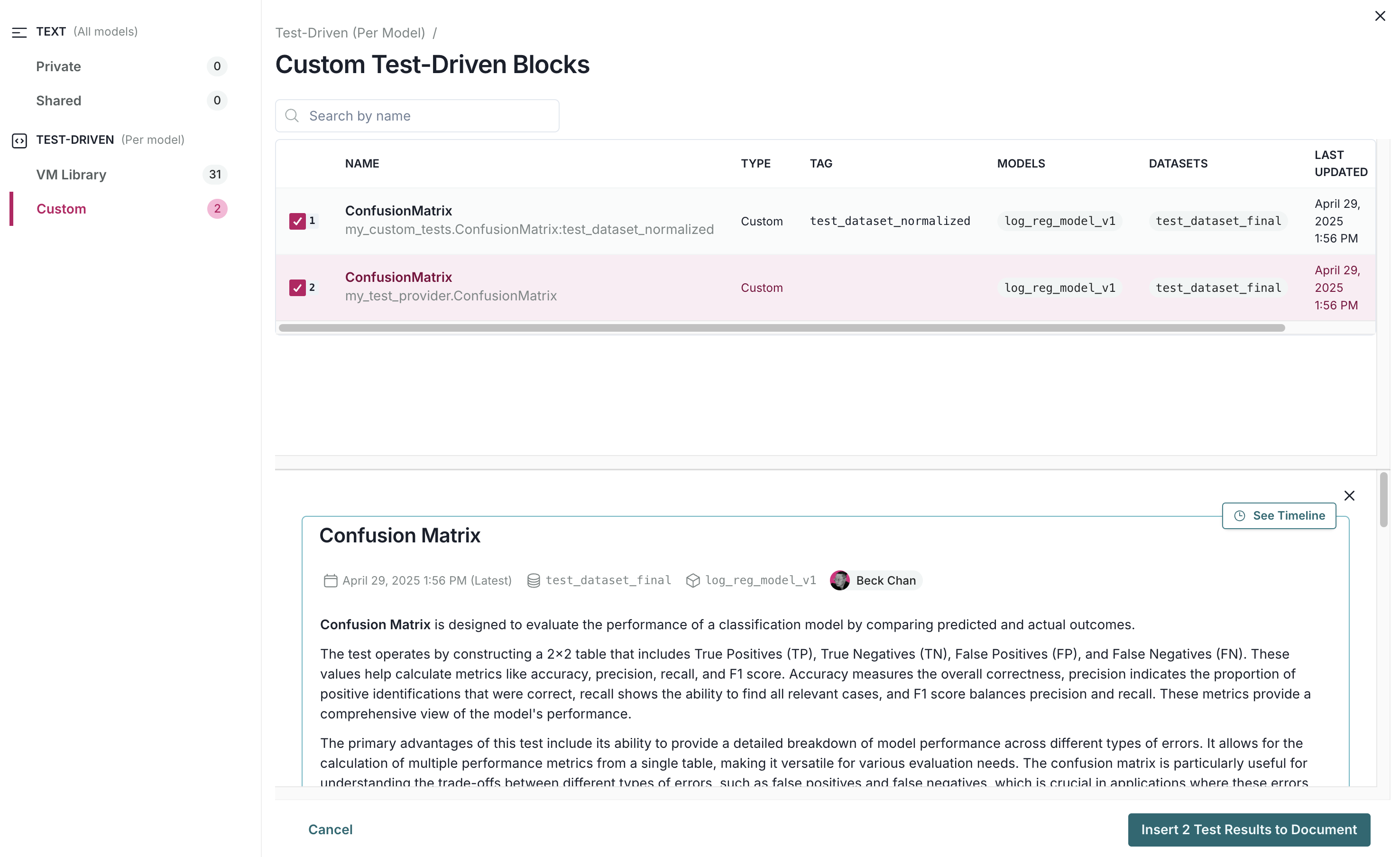Open VM Library in the sidebar

pyautogui.click(x=71, y=175)
